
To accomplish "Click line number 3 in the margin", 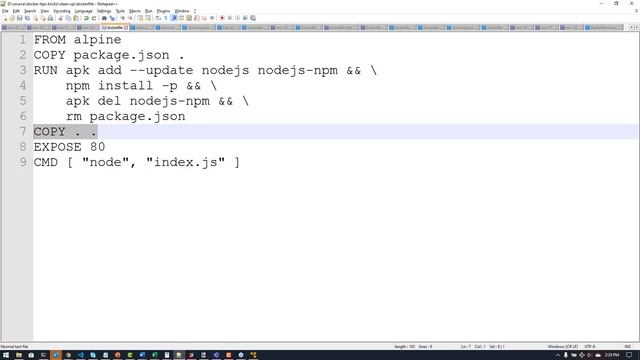I will (x=23, y=70).
